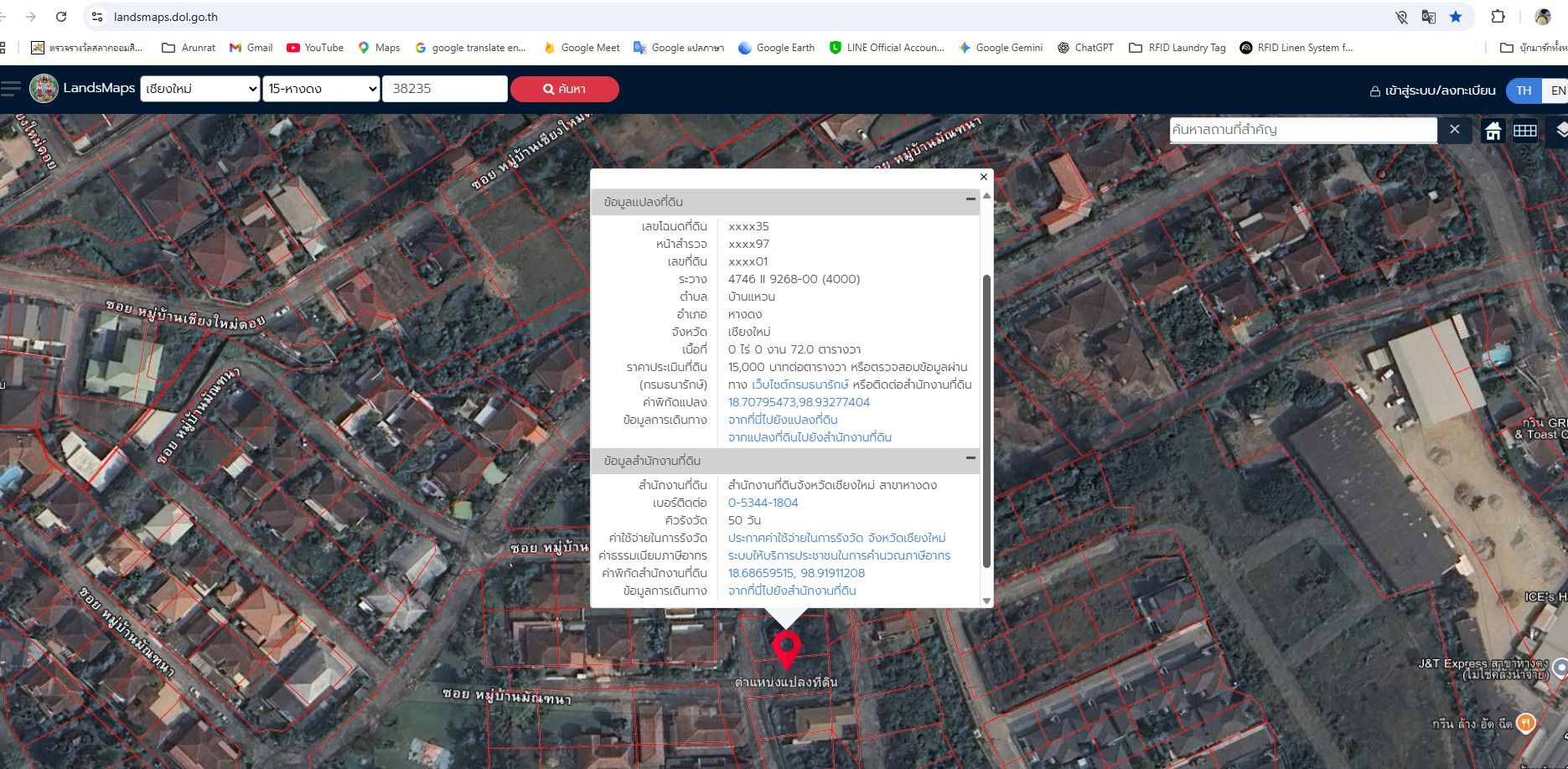Switch language to TH

coord(1524,90)
